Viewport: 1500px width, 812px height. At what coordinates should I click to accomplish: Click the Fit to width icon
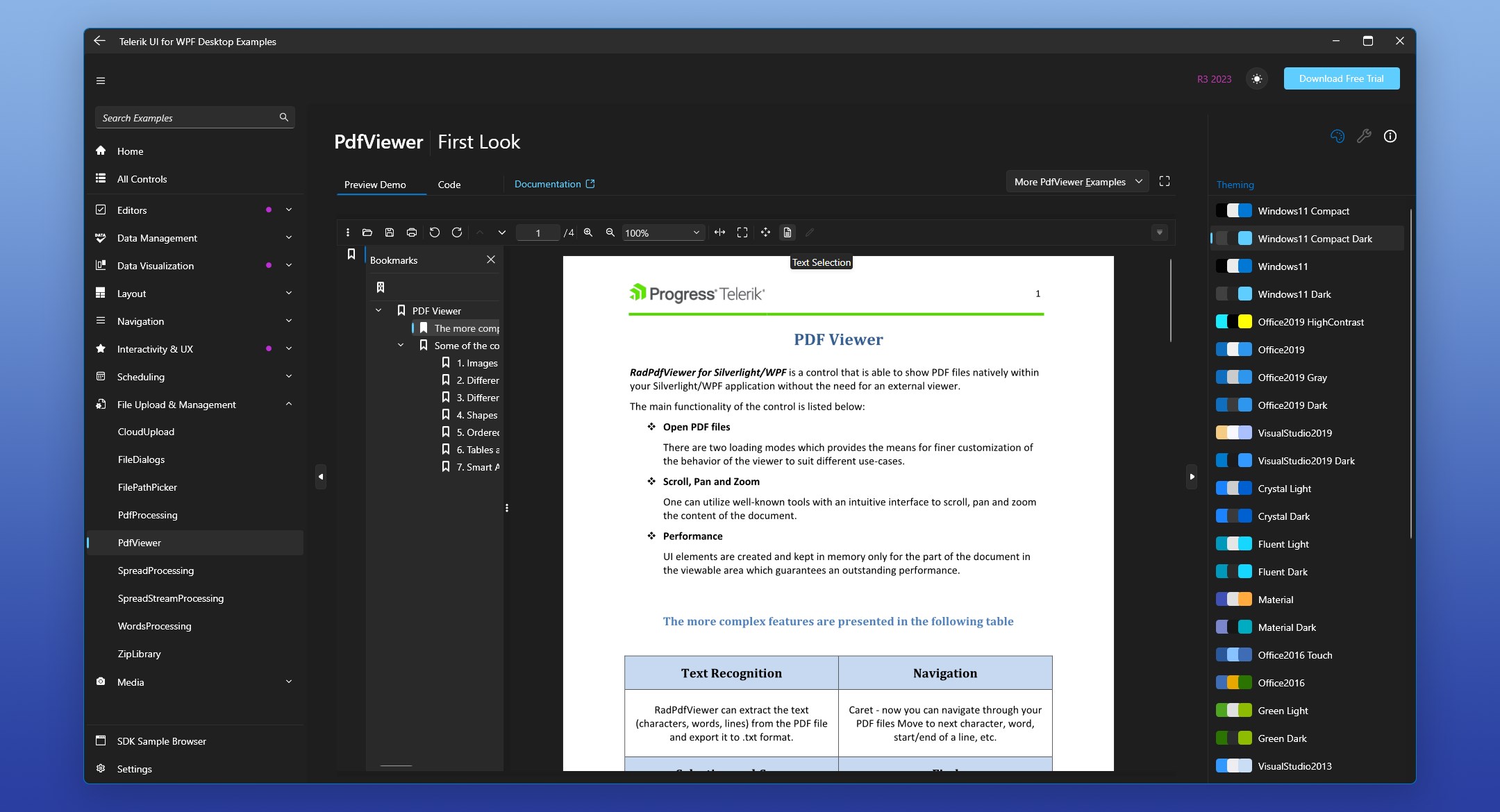pos(720,232)
